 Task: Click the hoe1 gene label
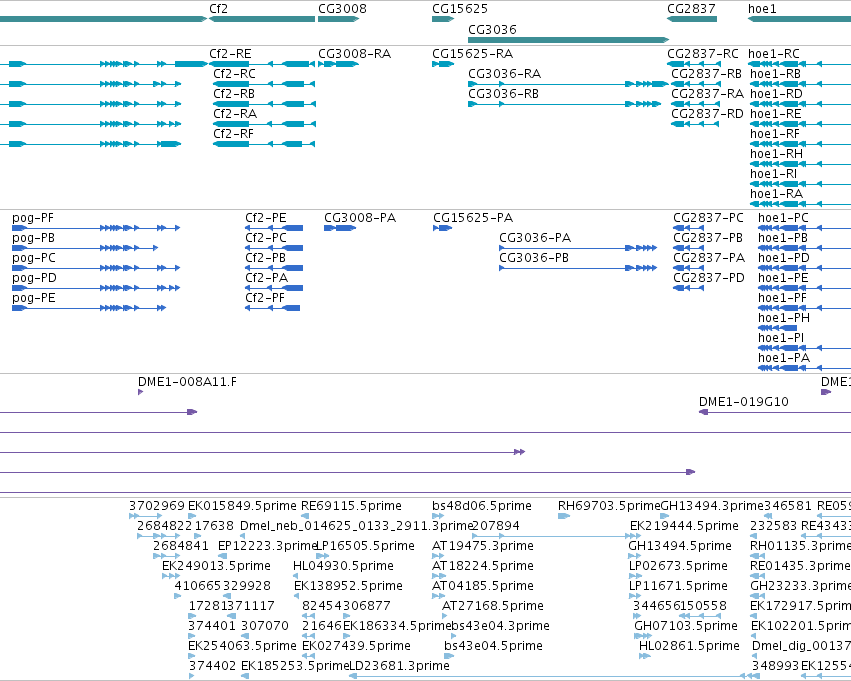(x=762, y=9)
